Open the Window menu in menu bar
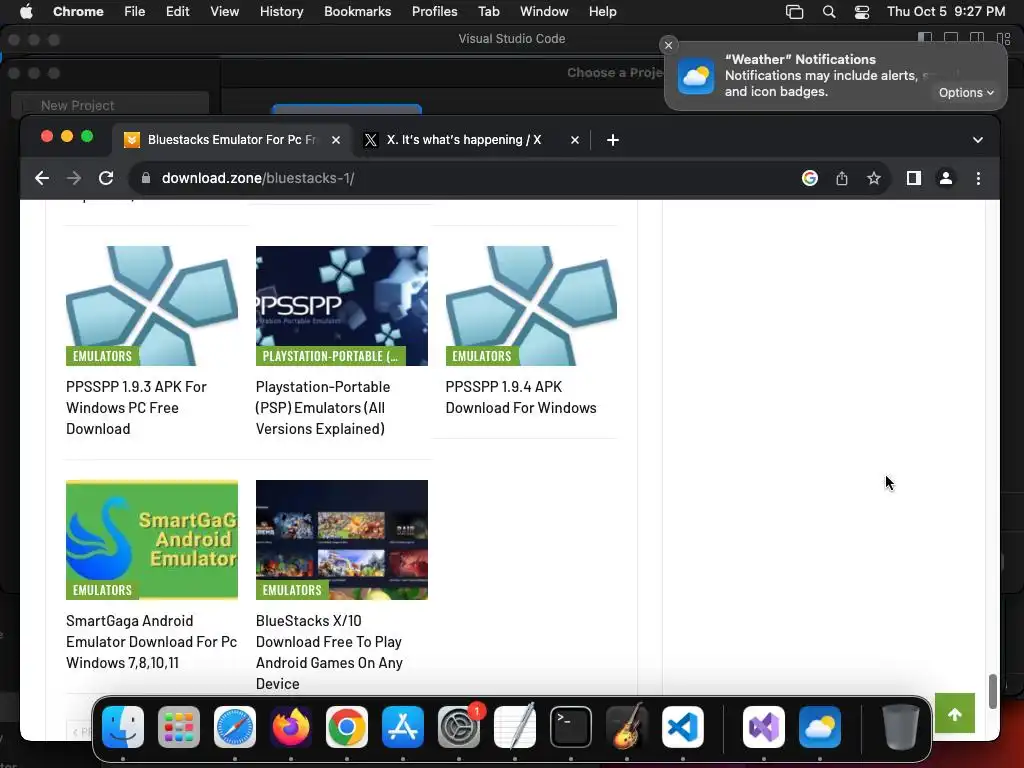Viewport: 1024px width, 768px height. [x=544, y=12]
